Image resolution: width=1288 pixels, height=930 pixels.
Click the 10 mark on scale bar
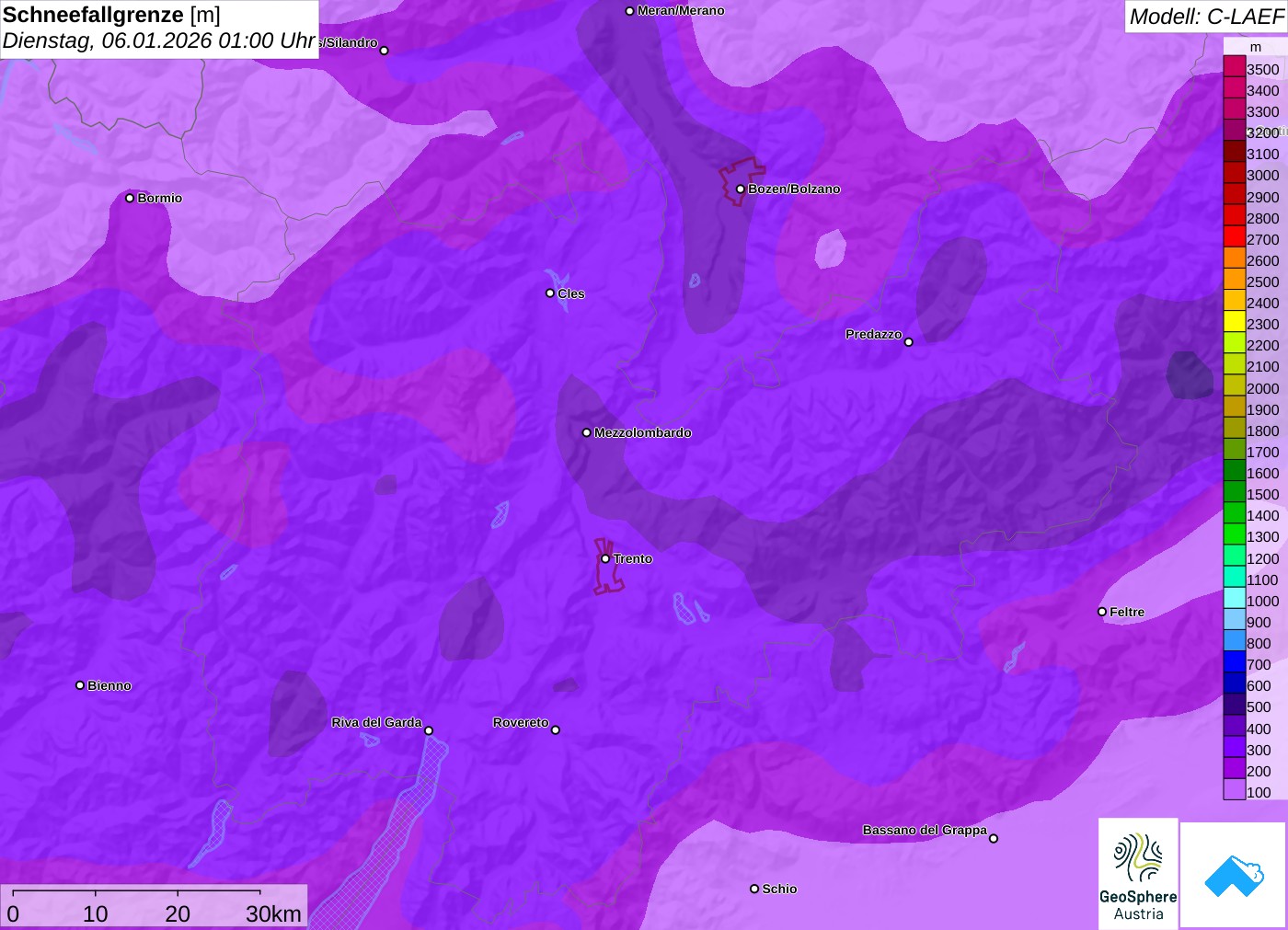96,913
